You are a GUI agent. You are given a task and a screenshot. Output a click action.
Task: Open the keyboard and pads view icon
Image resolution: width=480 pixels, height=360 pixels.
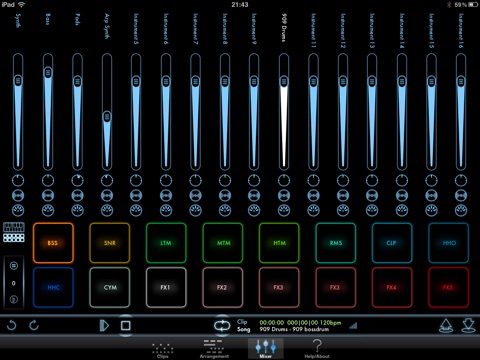pos(14,232)
